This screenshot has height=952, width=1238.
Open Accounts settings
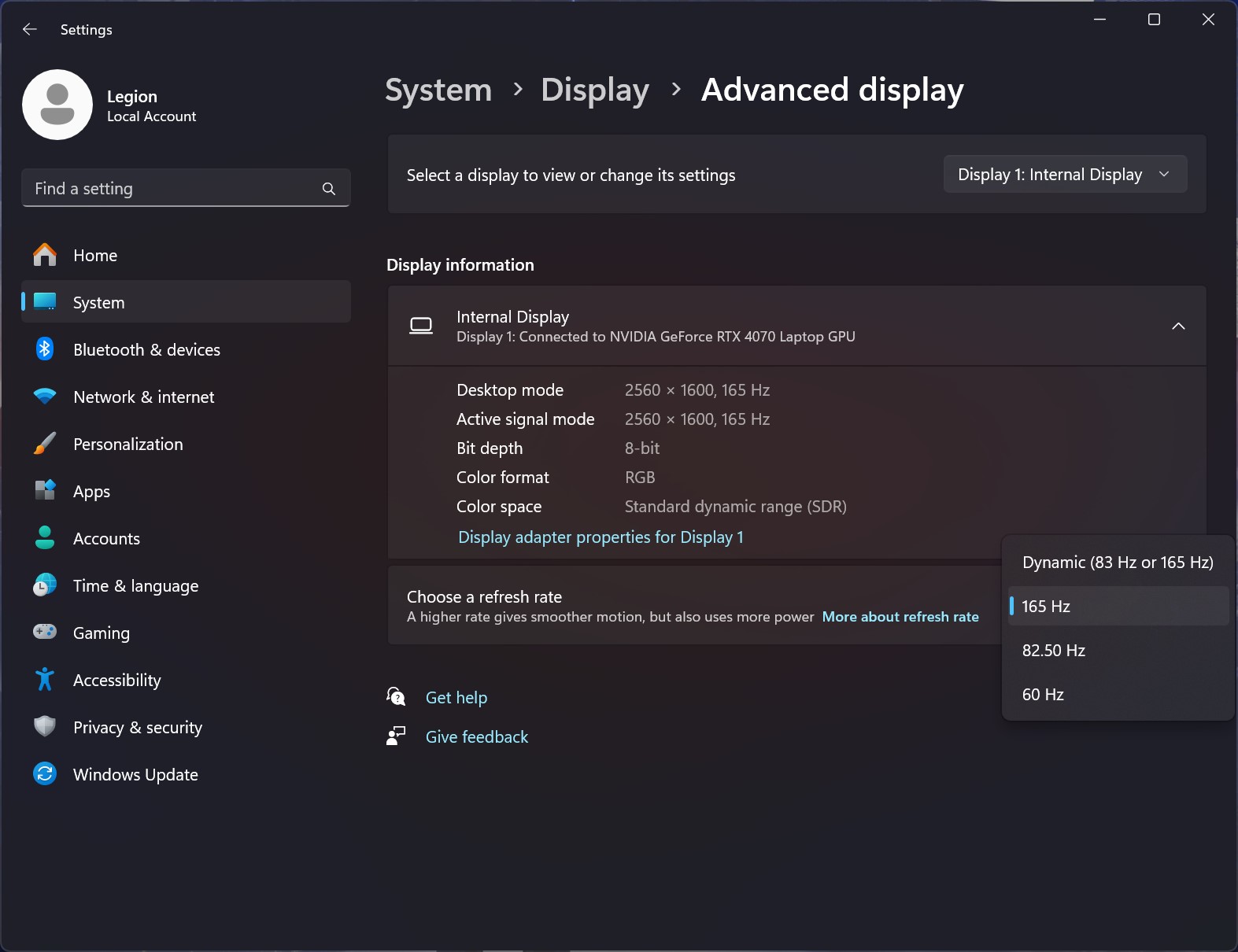point(186,538)
